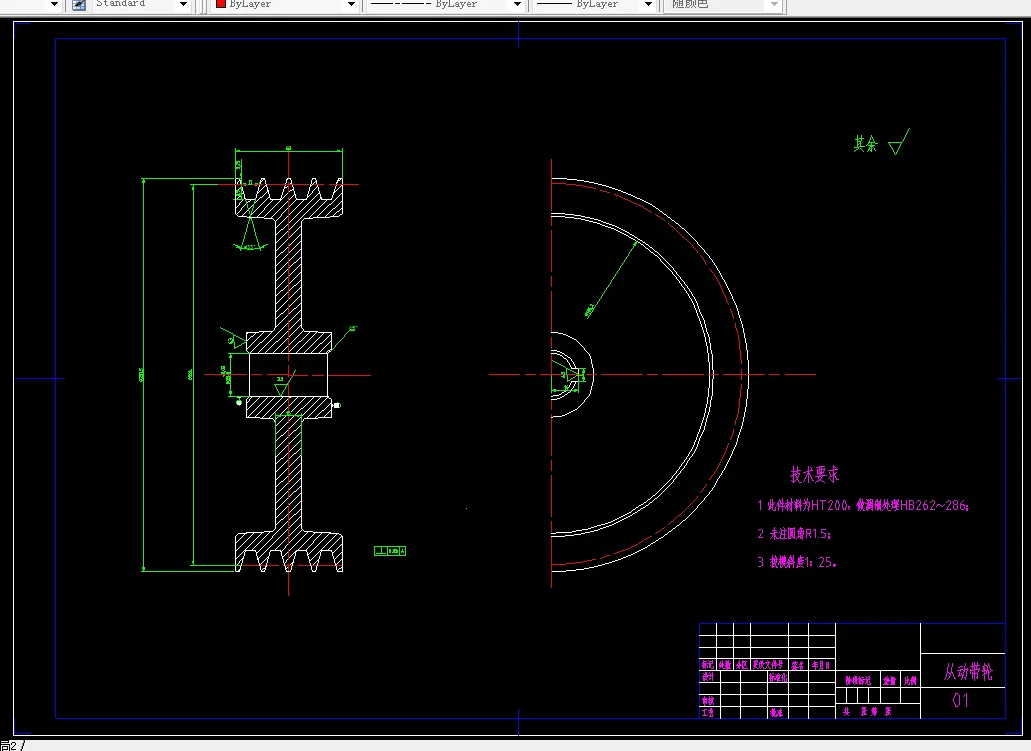Select the 标记 cell in title block
Image resolution: width=1031 pixels, height=751 pixels.
pos(707,665)
